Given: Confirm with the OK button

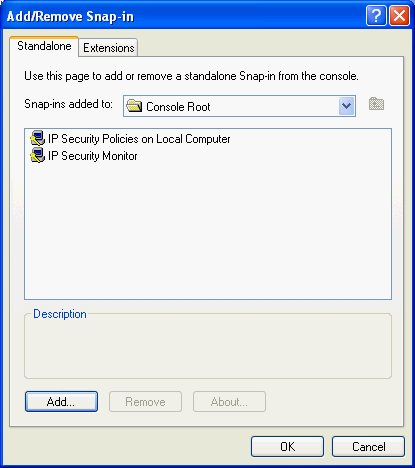Looking at the screenshot, I should 287,447.
